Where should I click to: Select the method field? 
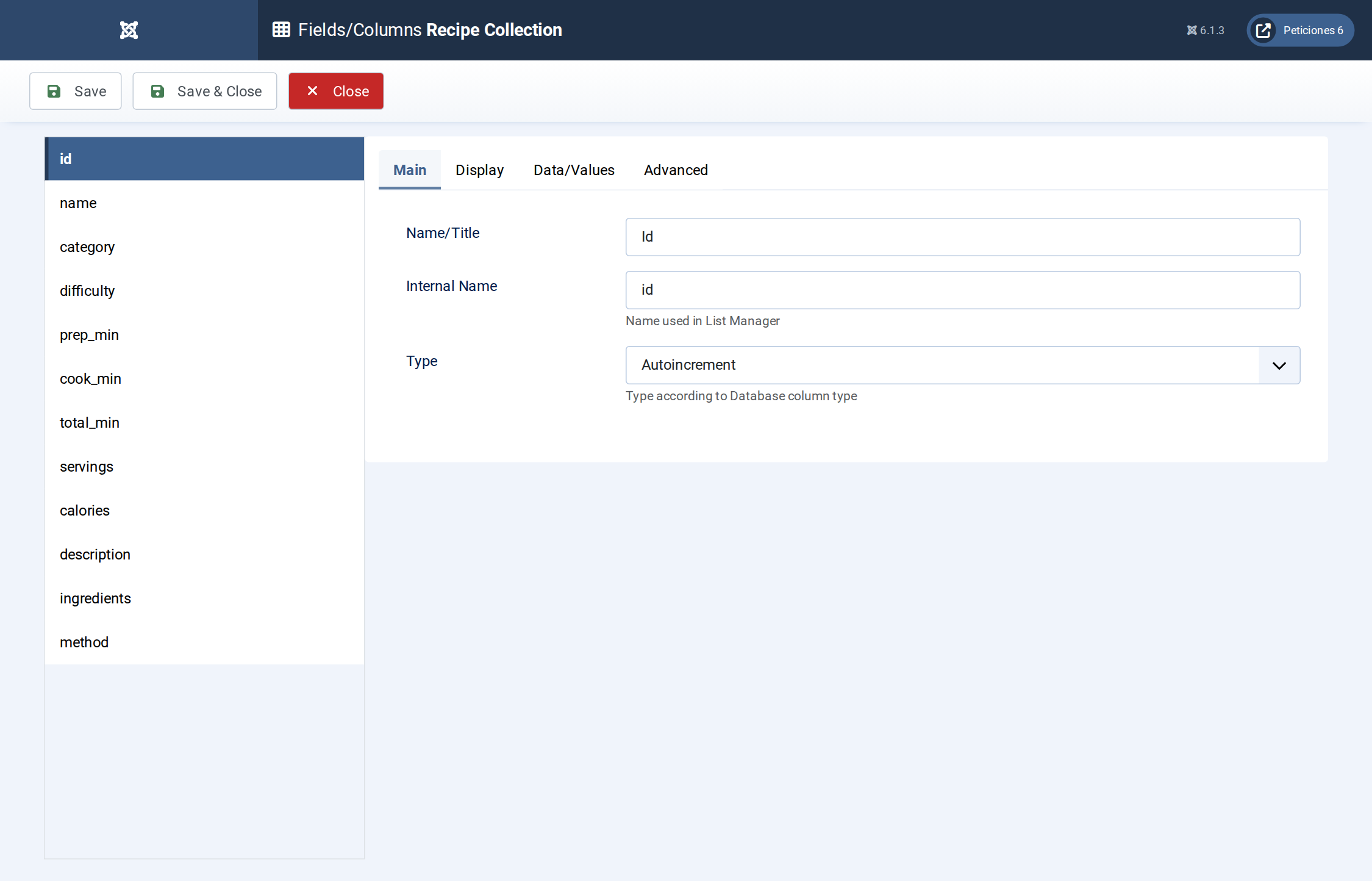pos(204,642)
